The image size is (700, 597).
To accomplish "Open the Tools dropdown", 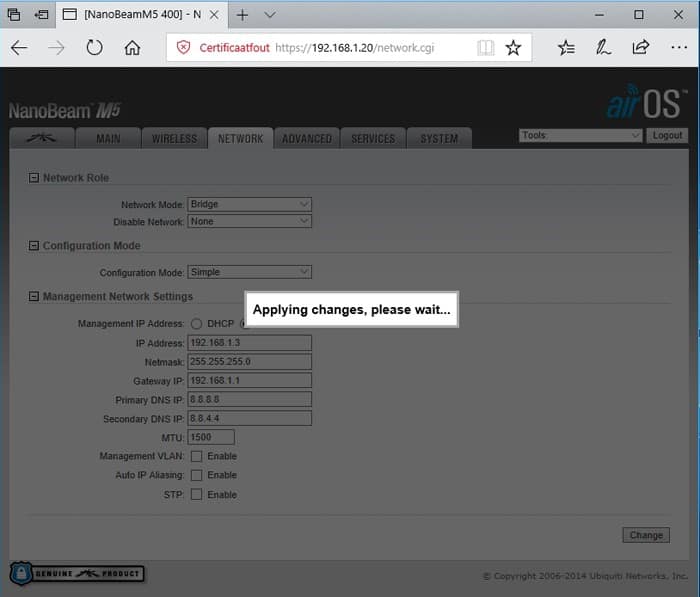I will click(580, 135).
